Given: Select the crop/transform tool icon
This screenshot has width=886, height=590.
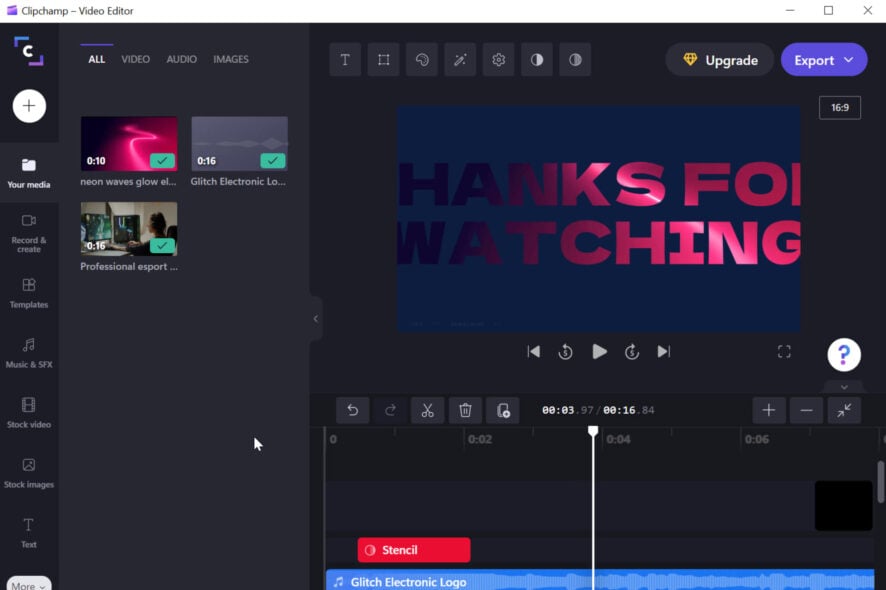Looking at the screenshot, I should point(384,59).
